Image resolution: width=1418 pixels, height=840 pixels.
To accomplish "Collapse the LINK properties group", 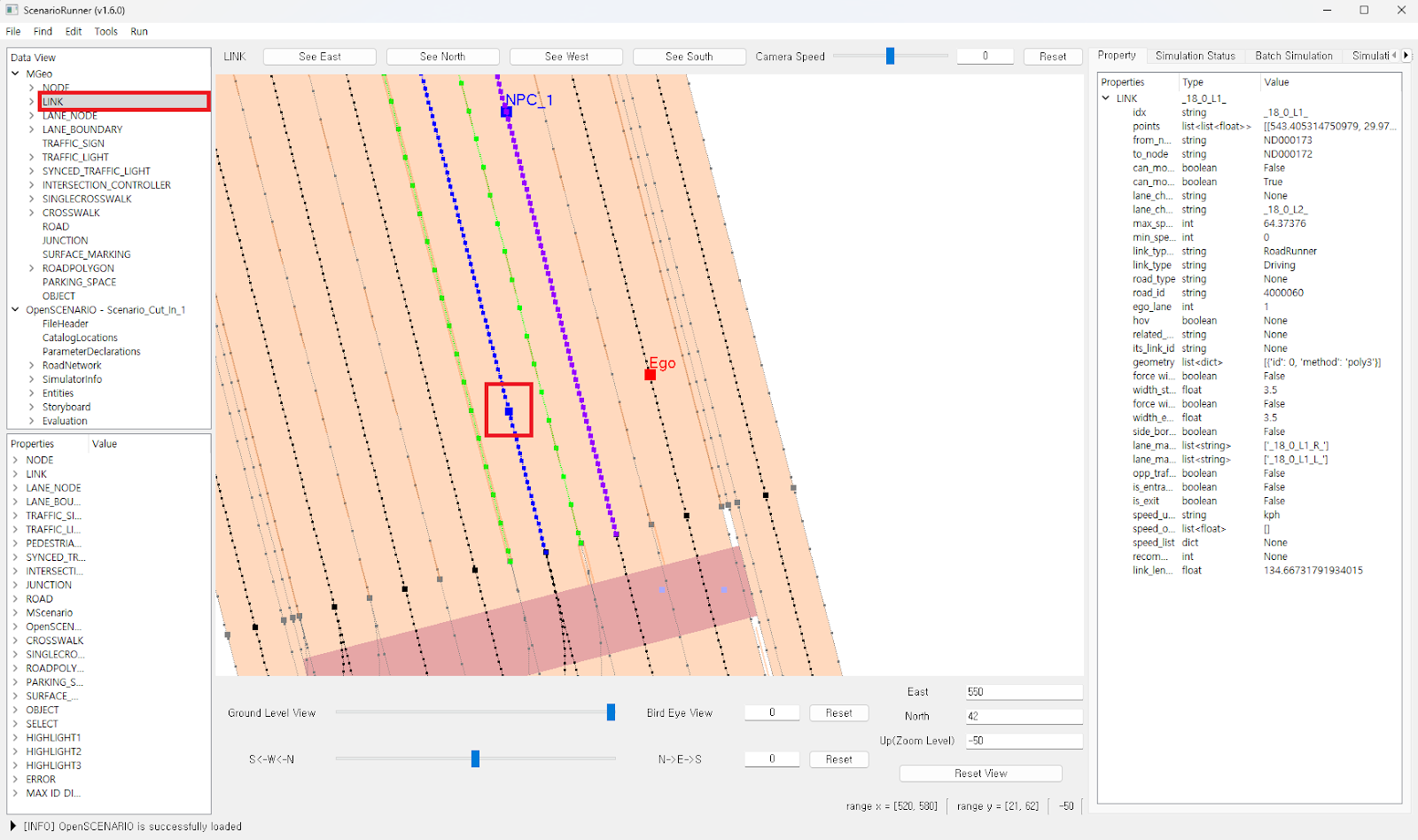I will [x=1105, y=98].
